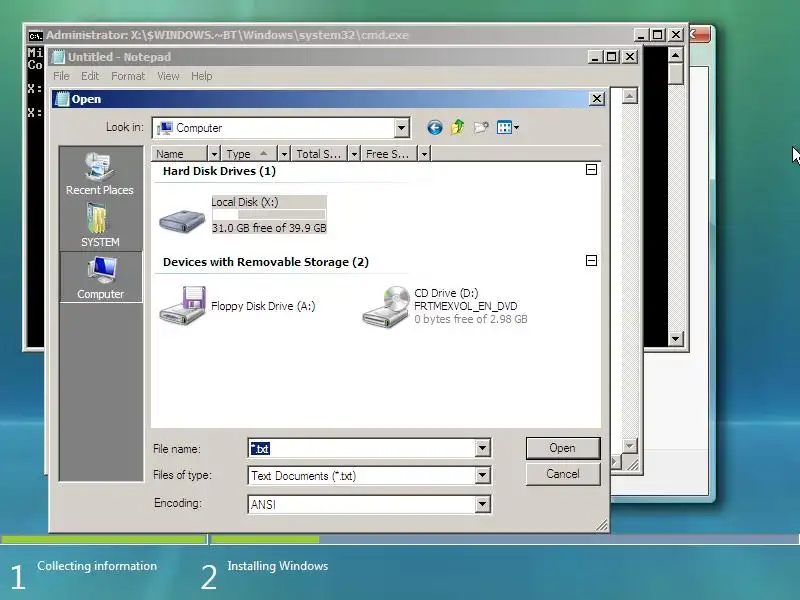Sort by Type column header
The width and height of the screenshot is (800, 600).
[x=249, y=154]
